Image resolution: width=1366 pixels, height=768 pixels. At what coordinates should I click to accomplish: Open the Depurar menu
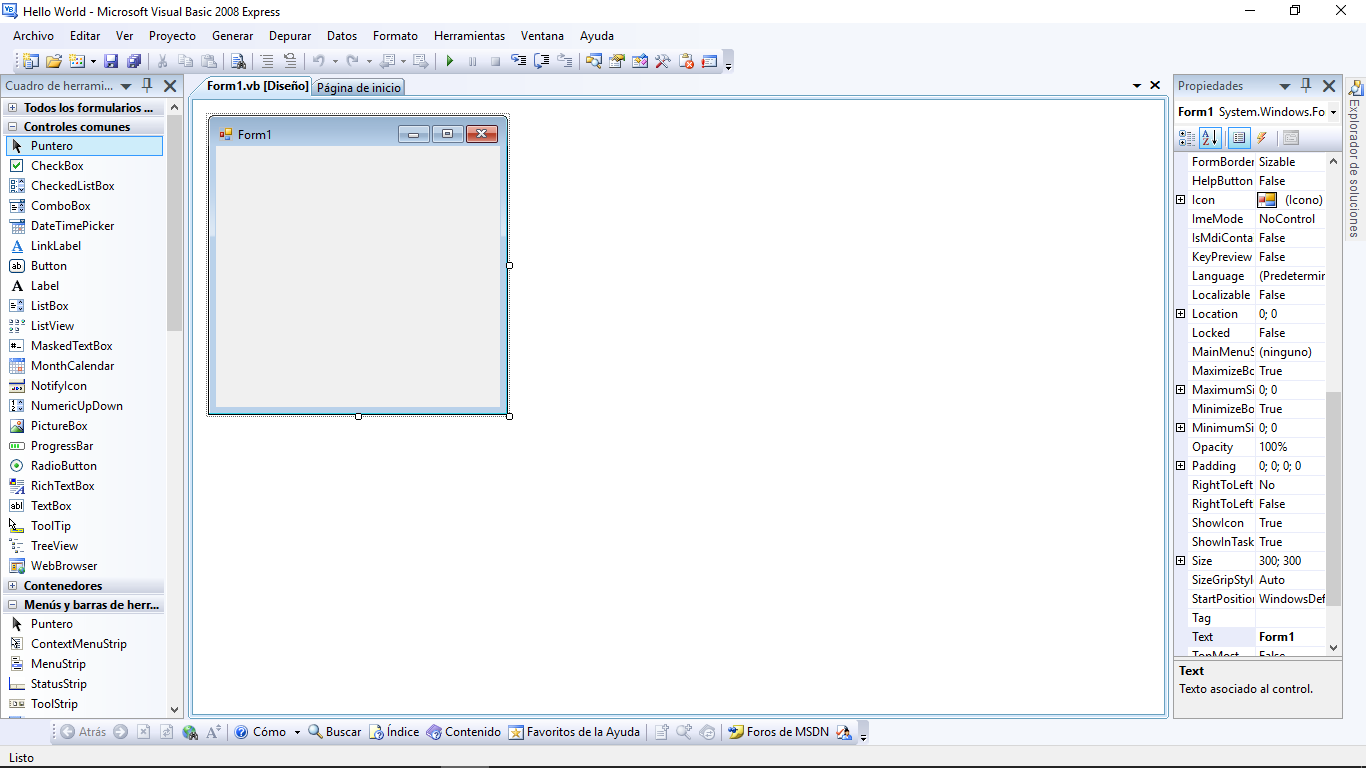pos(289,36)
